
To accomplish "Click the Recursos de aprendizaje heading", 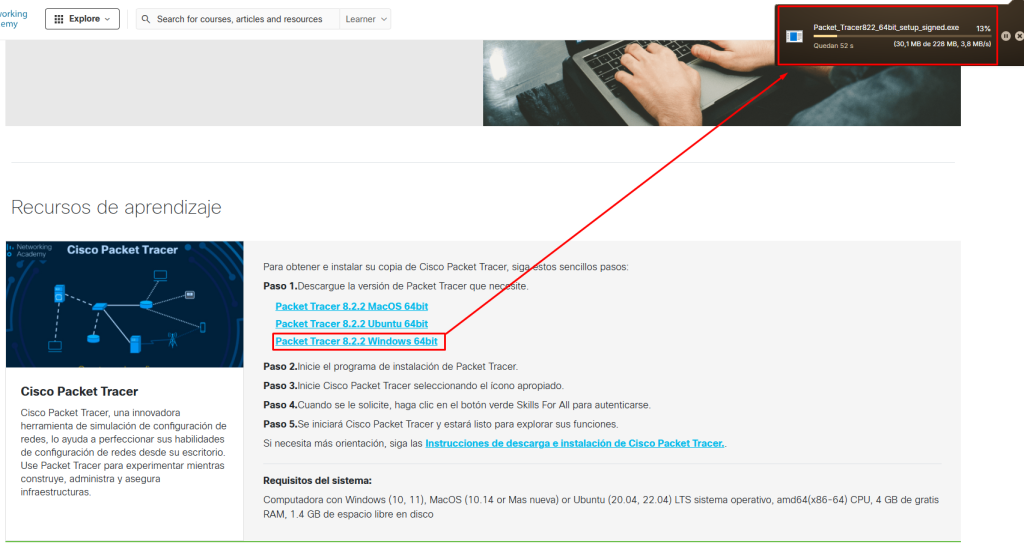I will point(116,208).
